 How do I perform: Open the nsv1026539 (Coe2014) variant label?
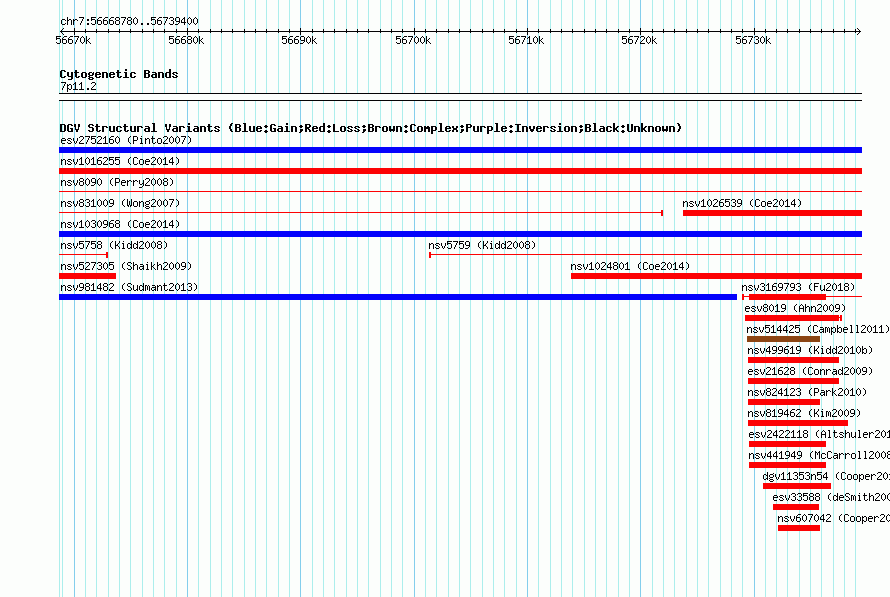(742, 203)
